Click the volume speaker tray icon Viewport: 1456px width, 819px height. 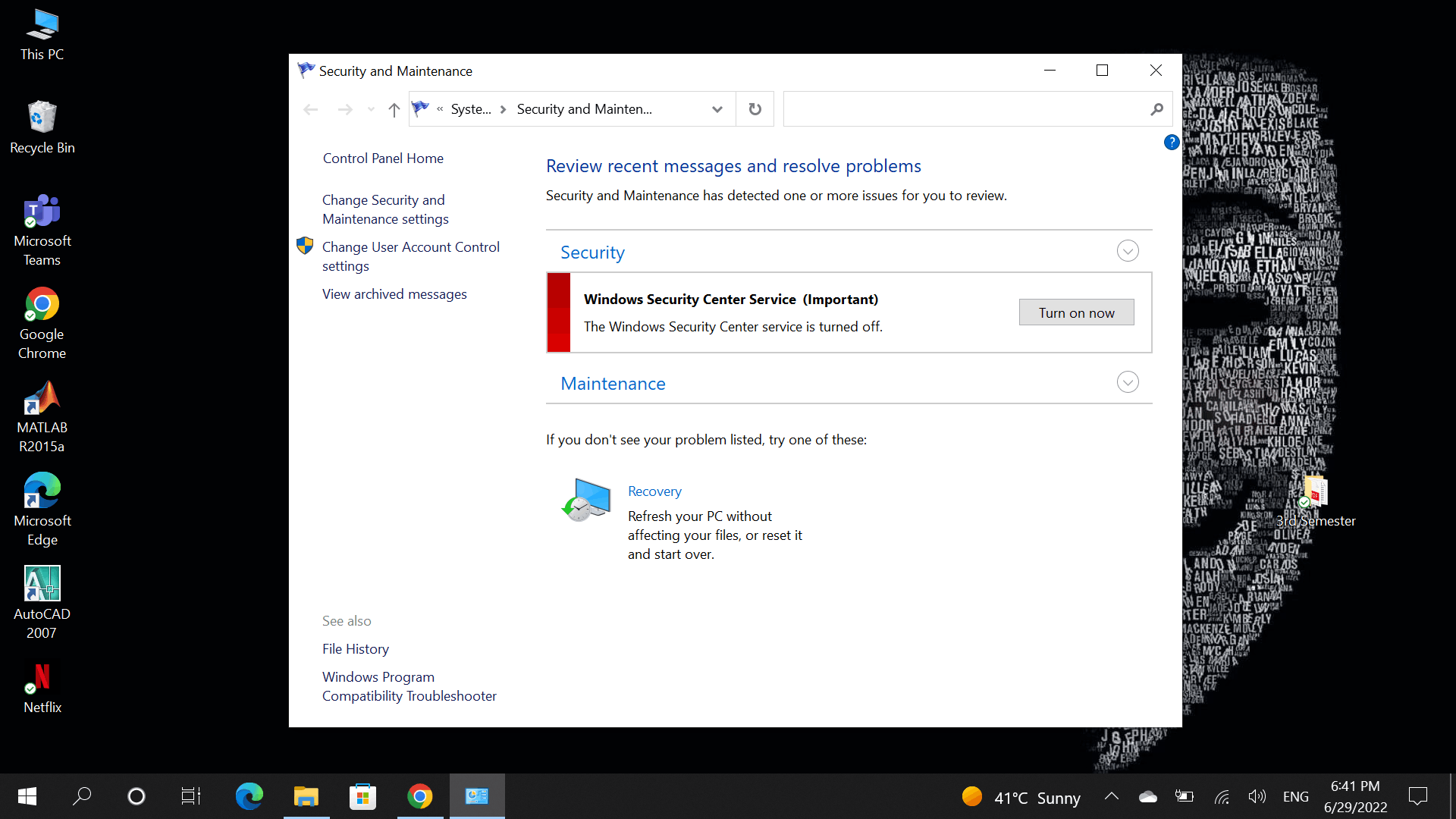point(1257,796)
